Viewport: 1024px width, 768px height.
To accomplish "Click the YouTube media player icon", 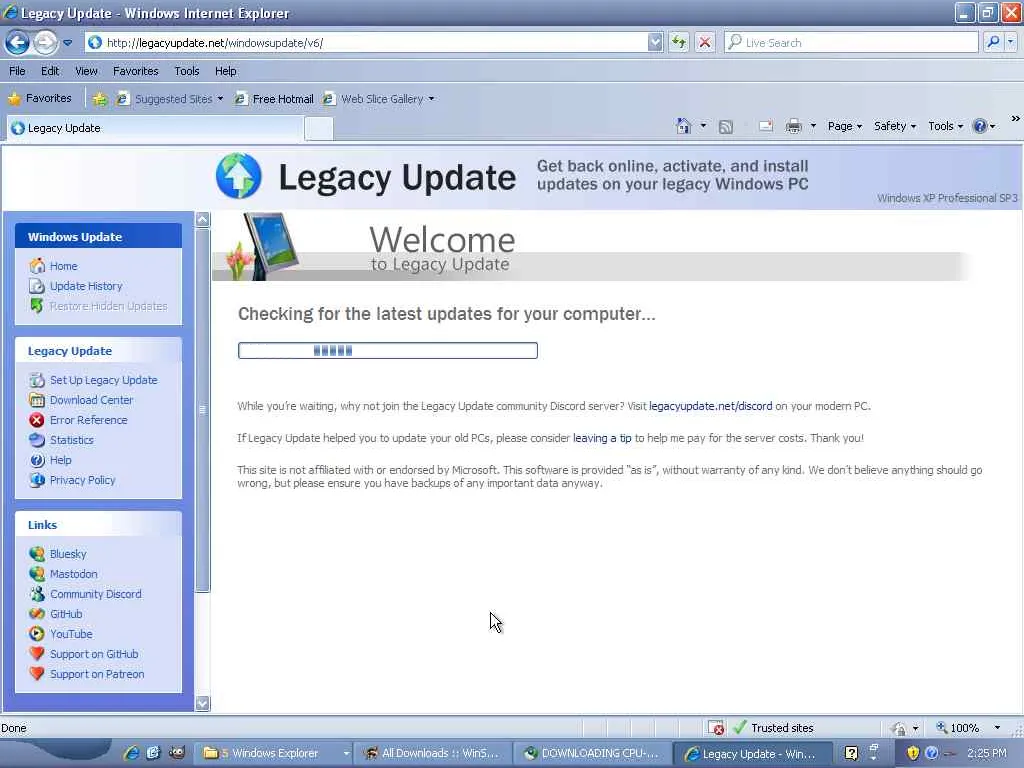I will click(x=37, y=633).
